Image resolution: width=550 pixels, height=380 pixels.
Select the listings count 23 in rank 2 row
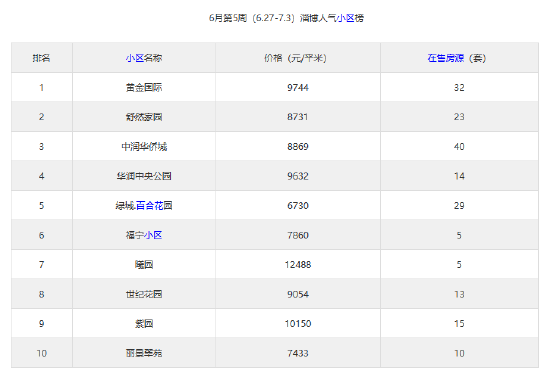pyautogui.click(x=459, y=117)
